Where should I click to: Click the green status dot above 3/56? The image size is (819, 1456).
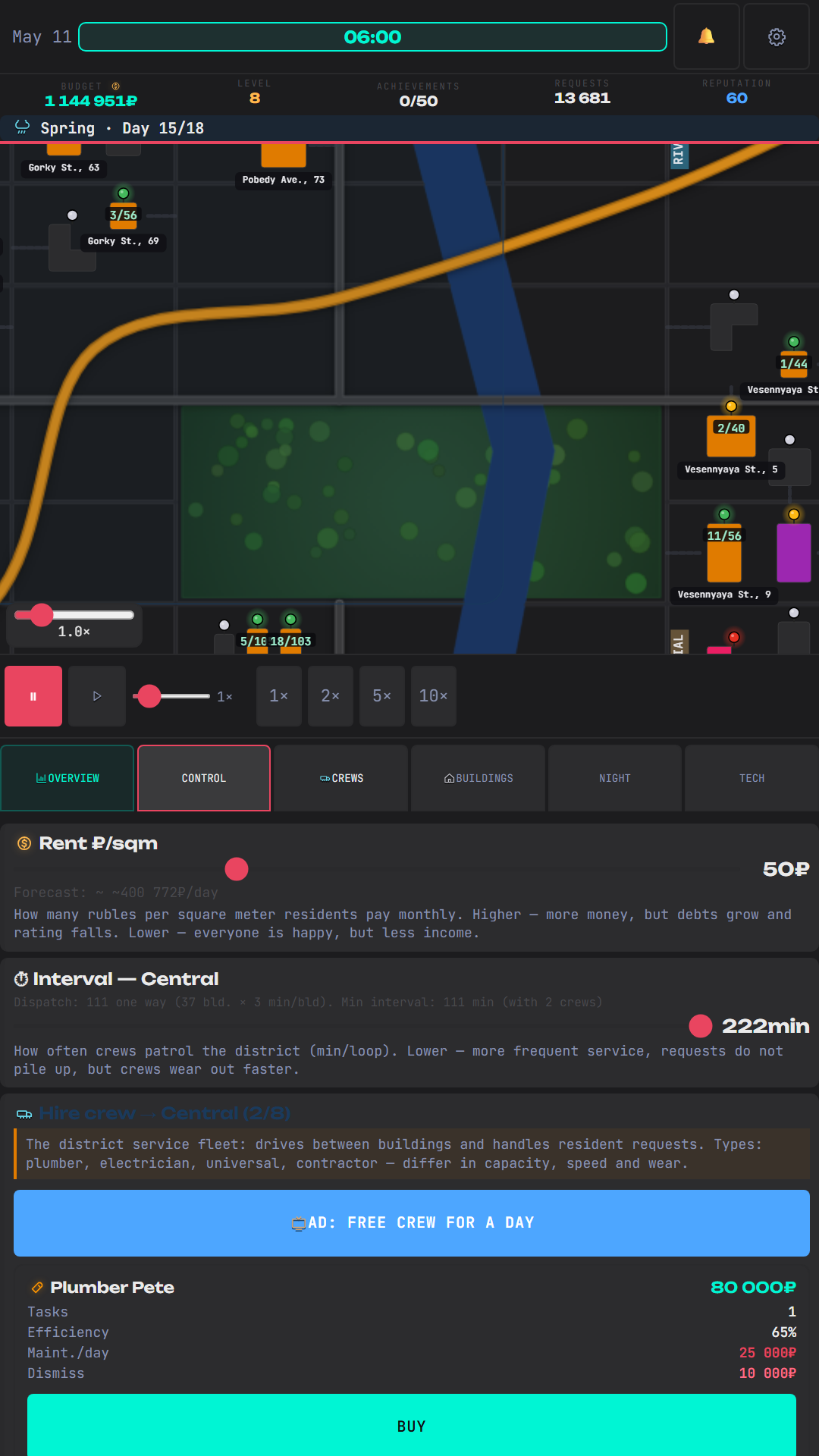[x=124, y=193]
